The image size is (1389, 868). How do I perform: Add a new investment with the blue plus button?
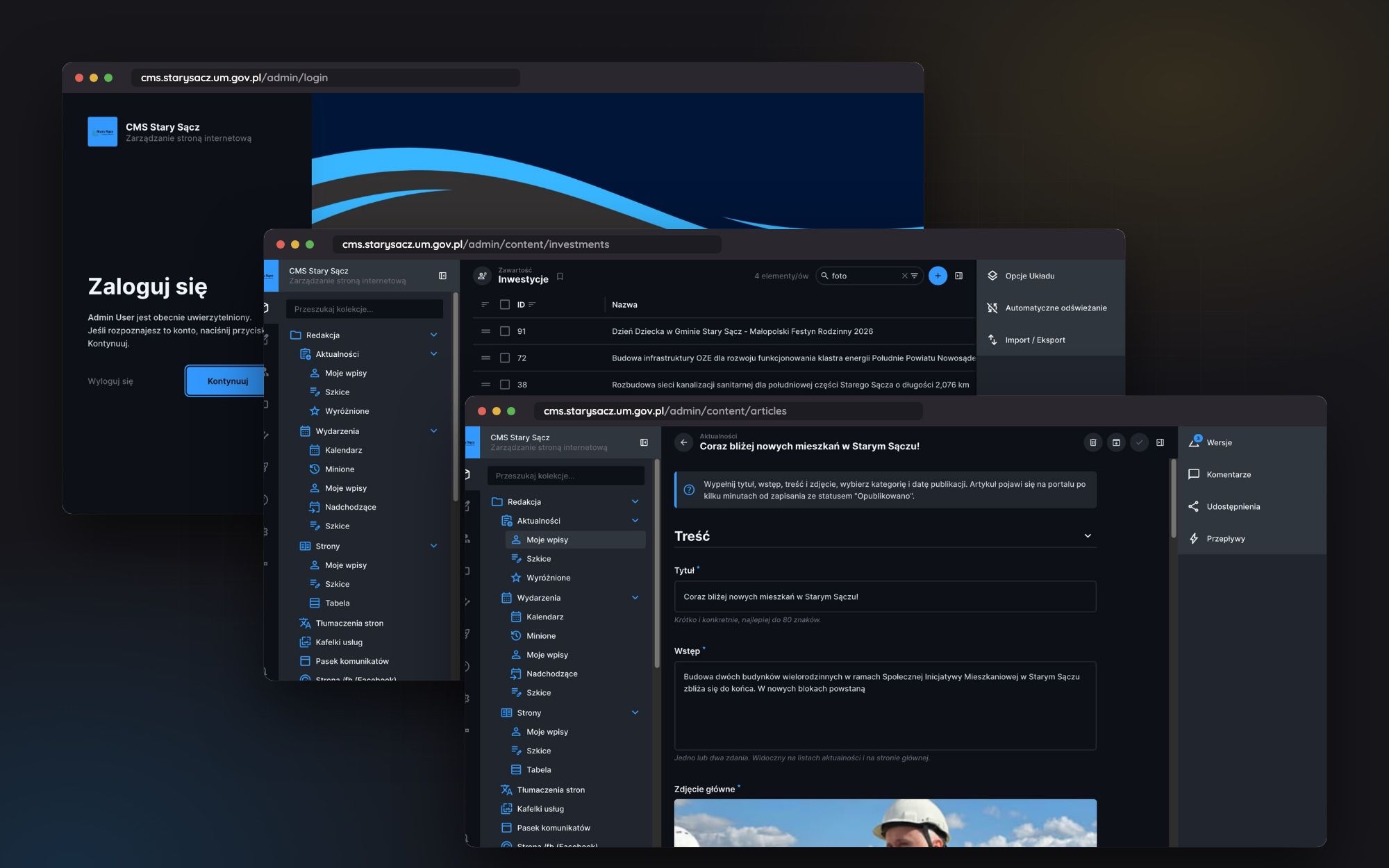pyautogui.click(x=938, y=276)
